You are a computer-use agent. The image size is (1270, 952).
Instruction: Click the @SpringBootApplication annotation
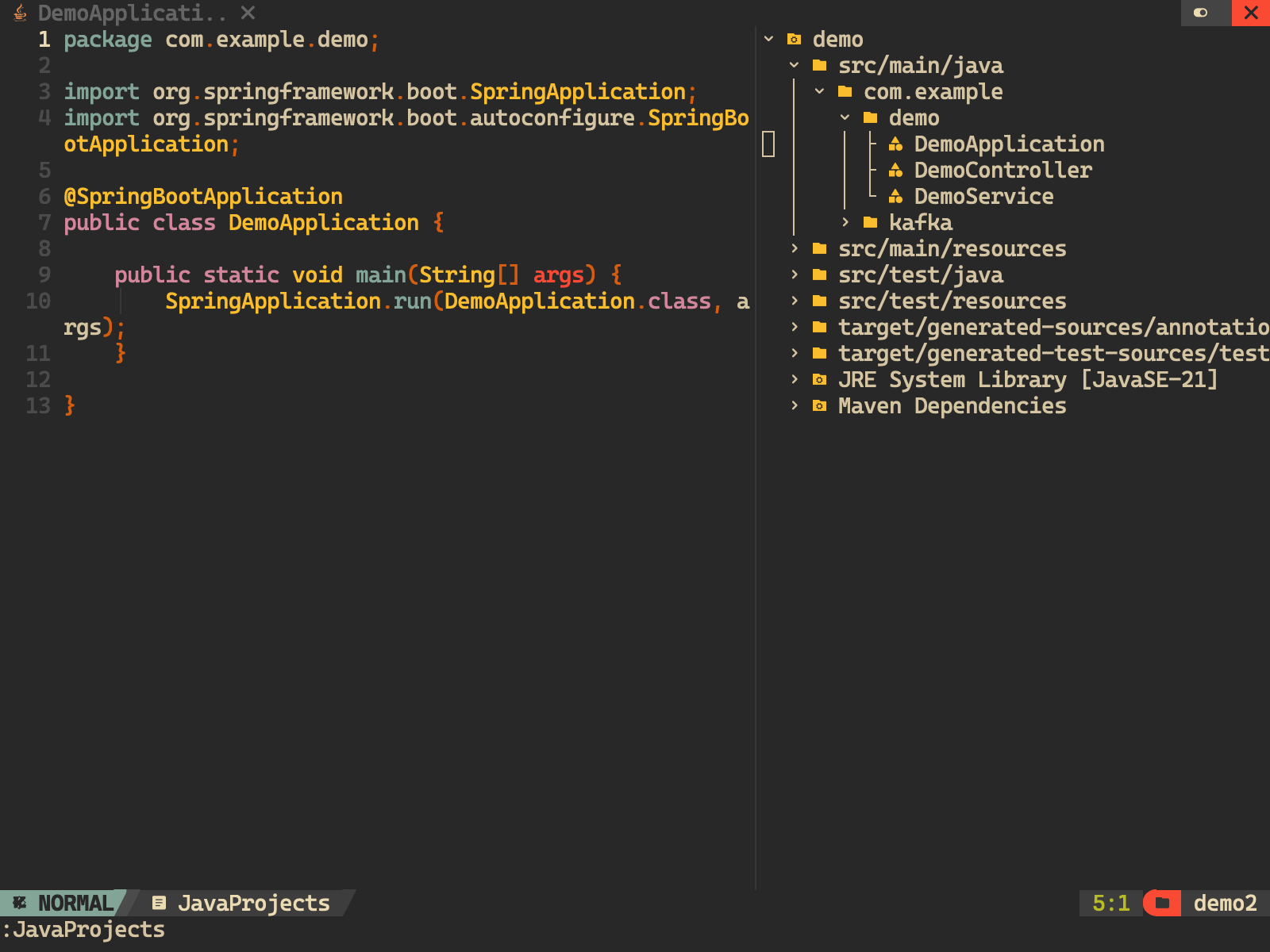[x=203, y=196]
